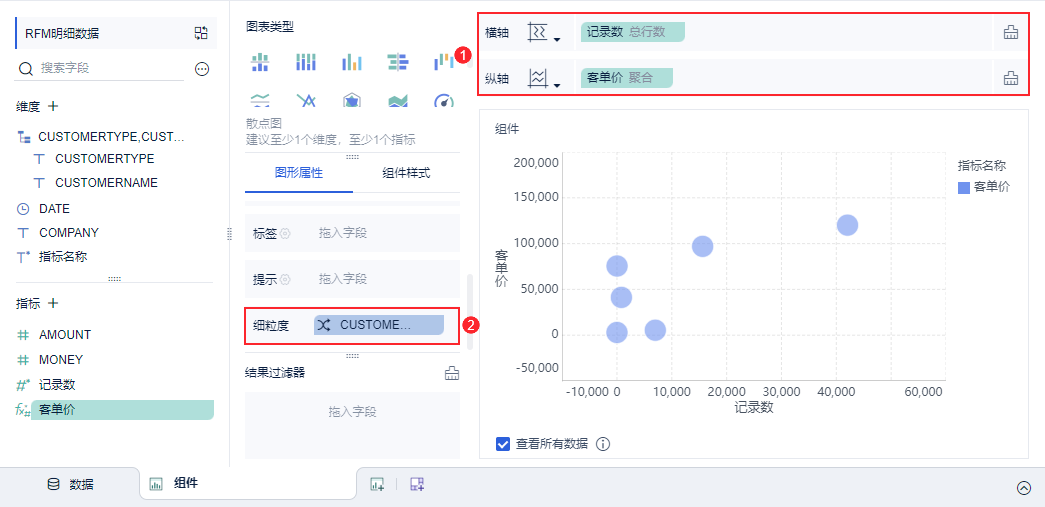Click the add component icon in the bottom bar
This screenshot has height=507, width=1045.
coord(377,484)
